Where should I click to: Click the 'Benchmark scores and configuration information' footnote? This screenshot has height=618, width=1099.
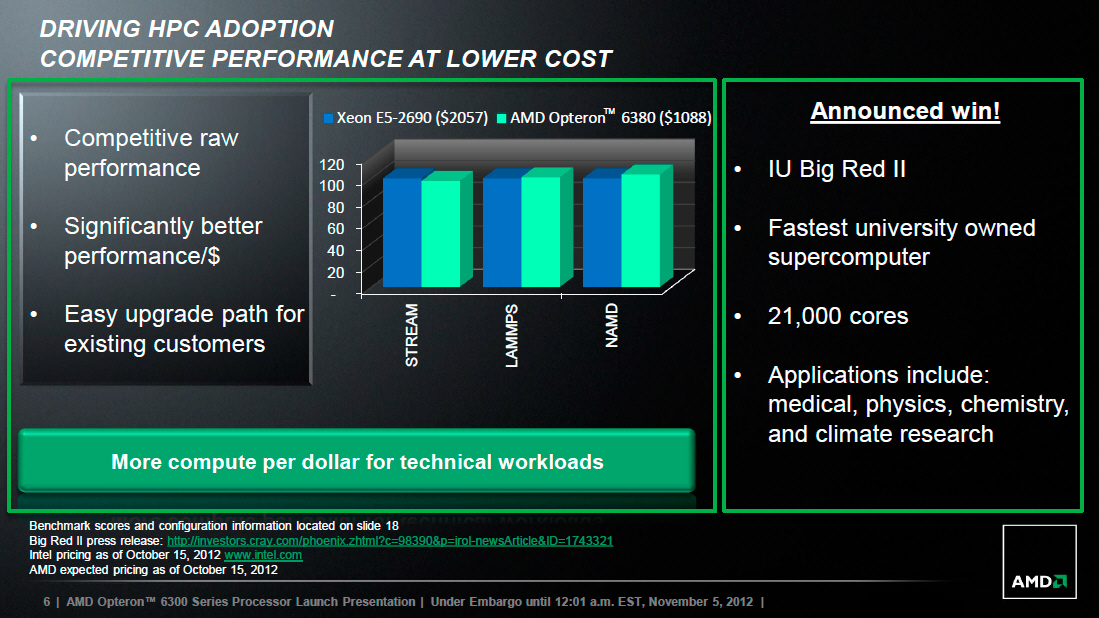tap(214, 526)
